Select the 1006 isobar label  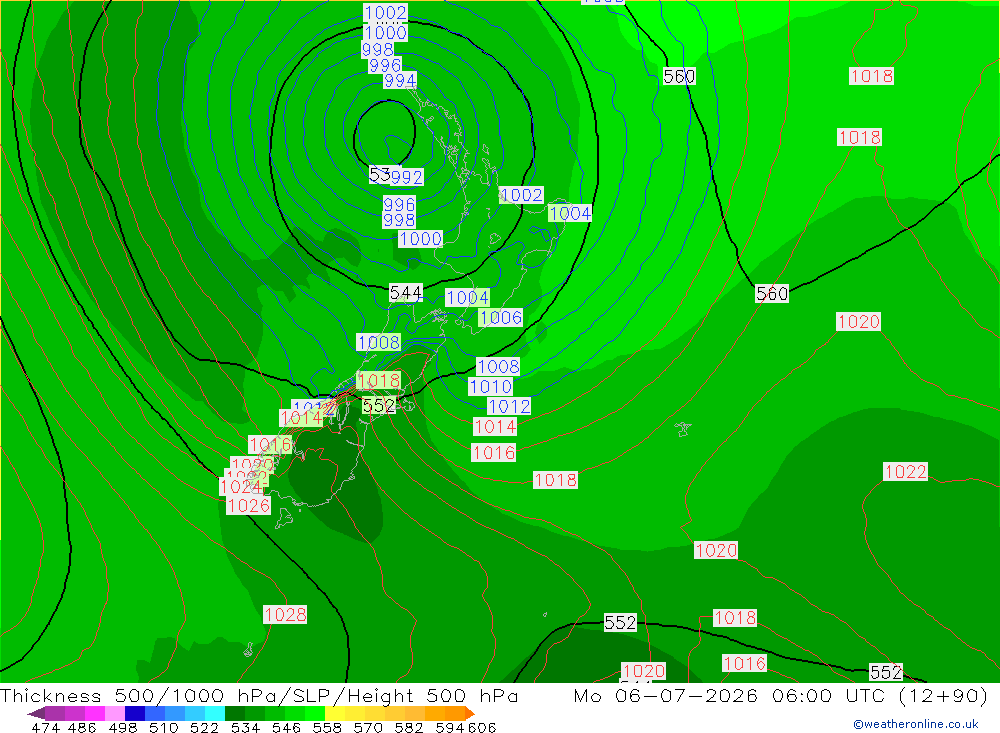tap(501, 318)
